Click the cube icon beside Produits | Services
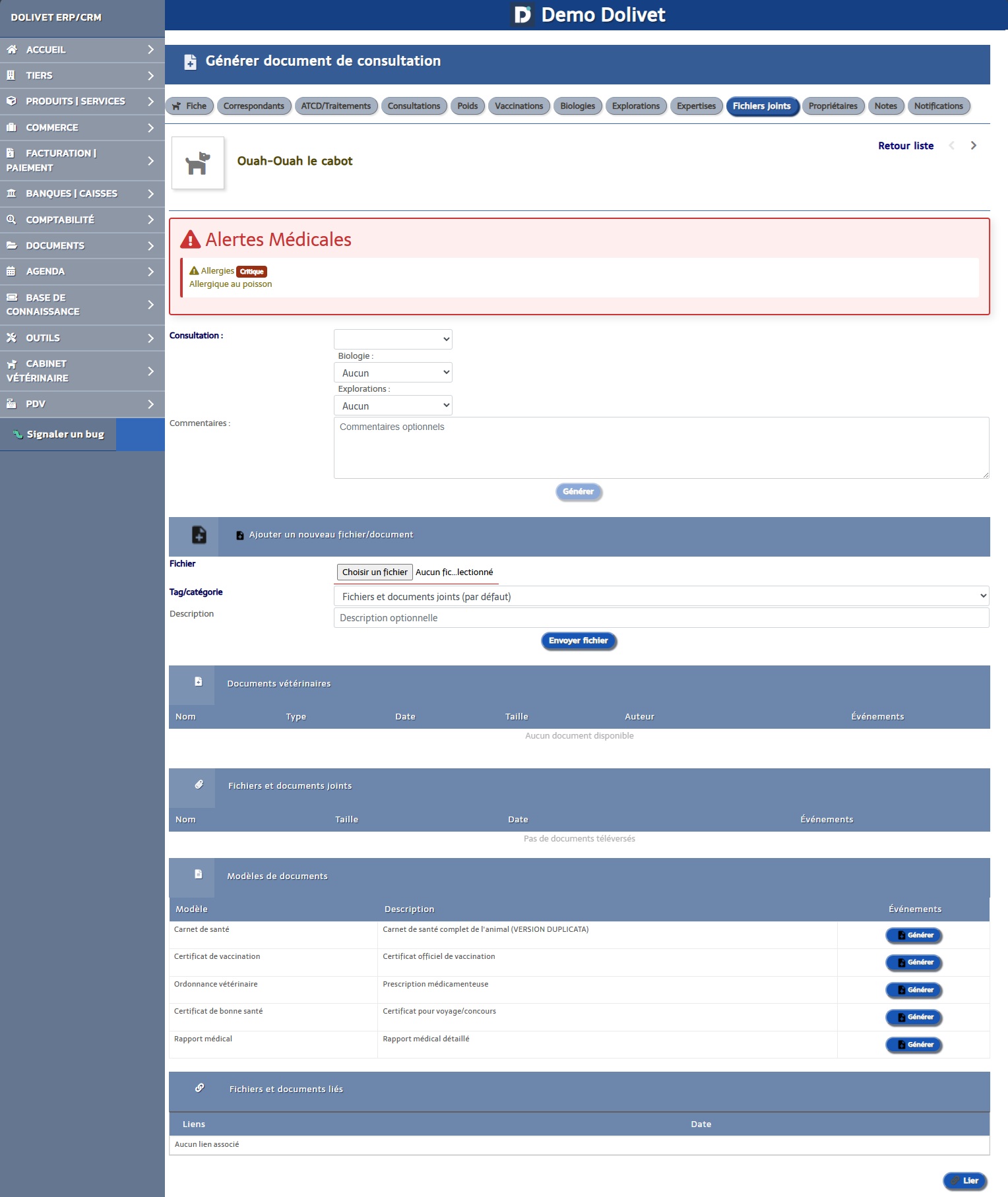1008x1197 pixels. (11, 101)
